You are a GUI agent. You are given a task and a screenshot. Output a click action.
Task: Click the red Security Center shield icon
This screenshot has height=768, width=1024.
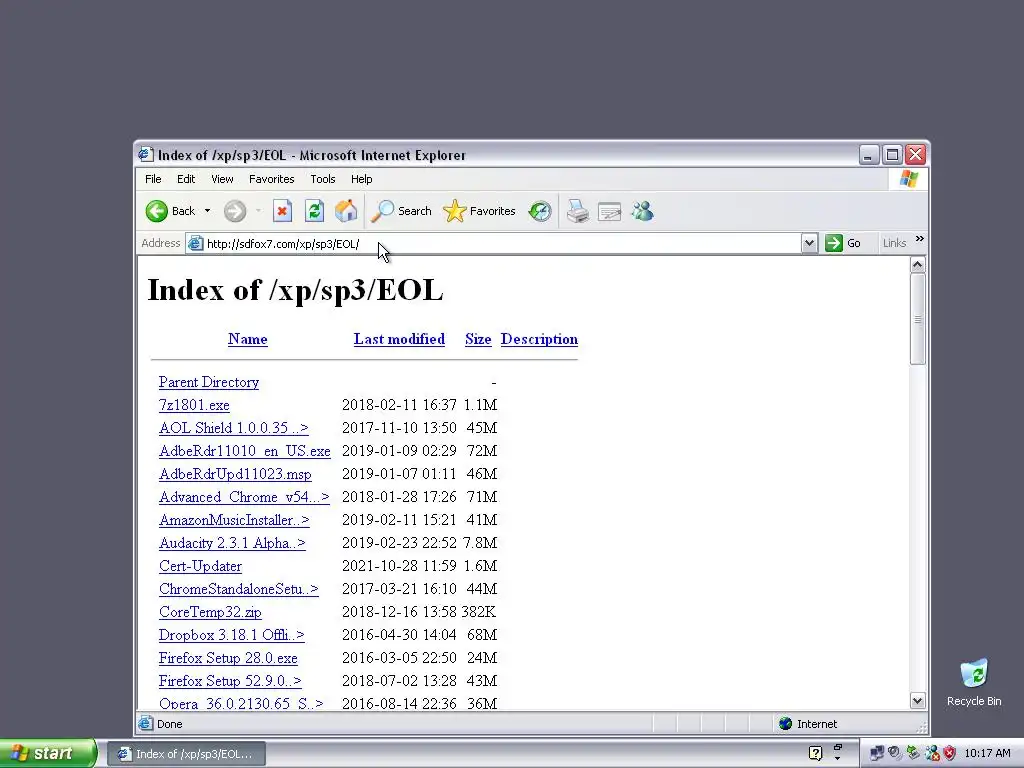coord(950,753)
